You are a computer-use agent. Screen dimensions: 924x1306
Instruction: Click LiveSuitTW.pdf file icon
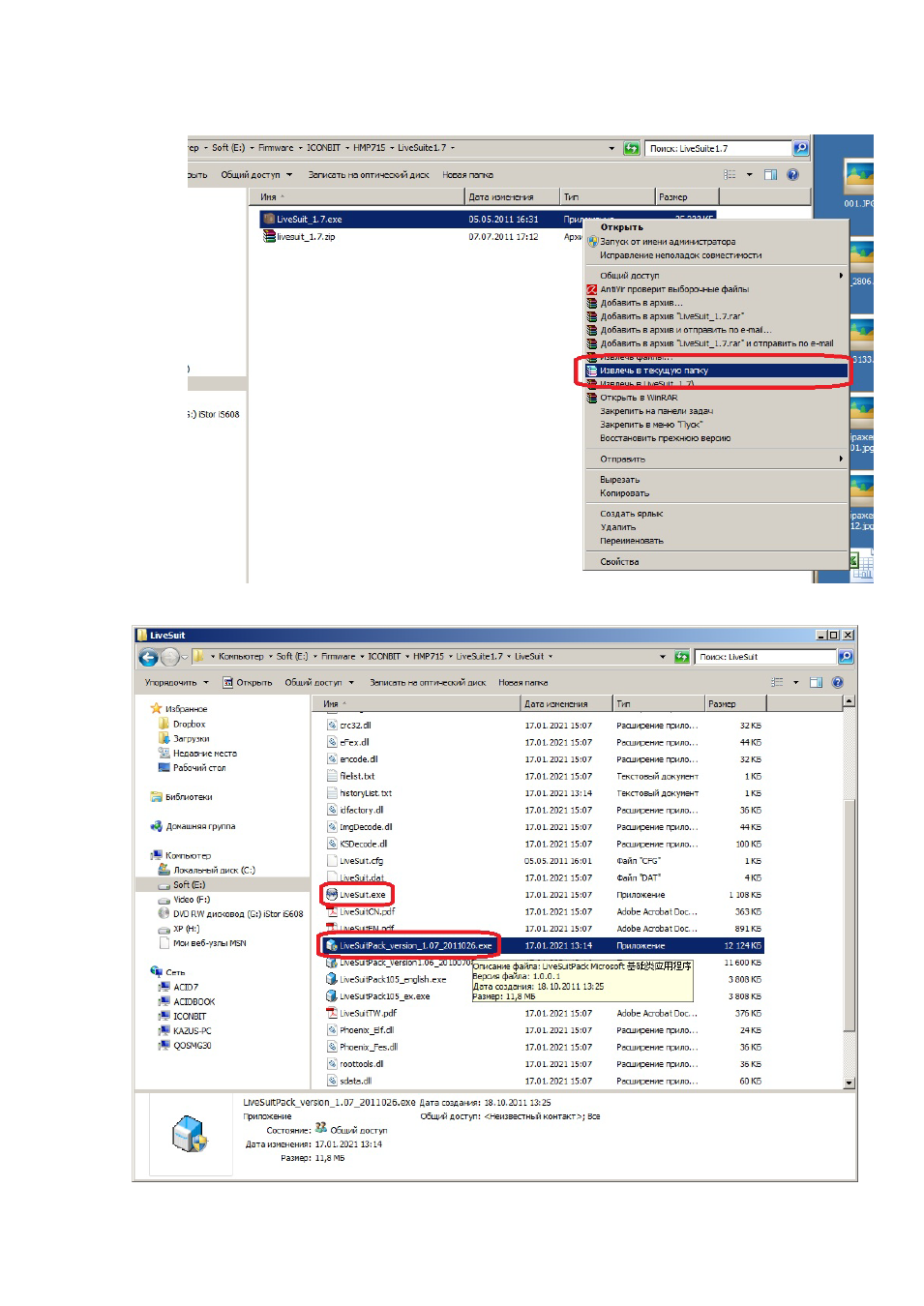332,1014
